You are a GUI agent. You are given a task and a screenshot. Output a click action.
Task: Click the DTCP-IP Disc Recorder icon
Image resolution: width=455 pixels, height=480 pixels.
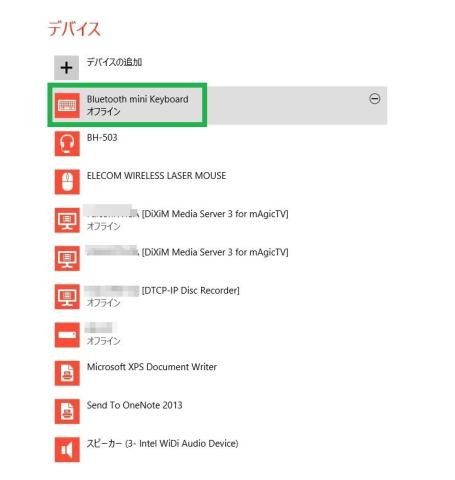click(x=67, y=297)
